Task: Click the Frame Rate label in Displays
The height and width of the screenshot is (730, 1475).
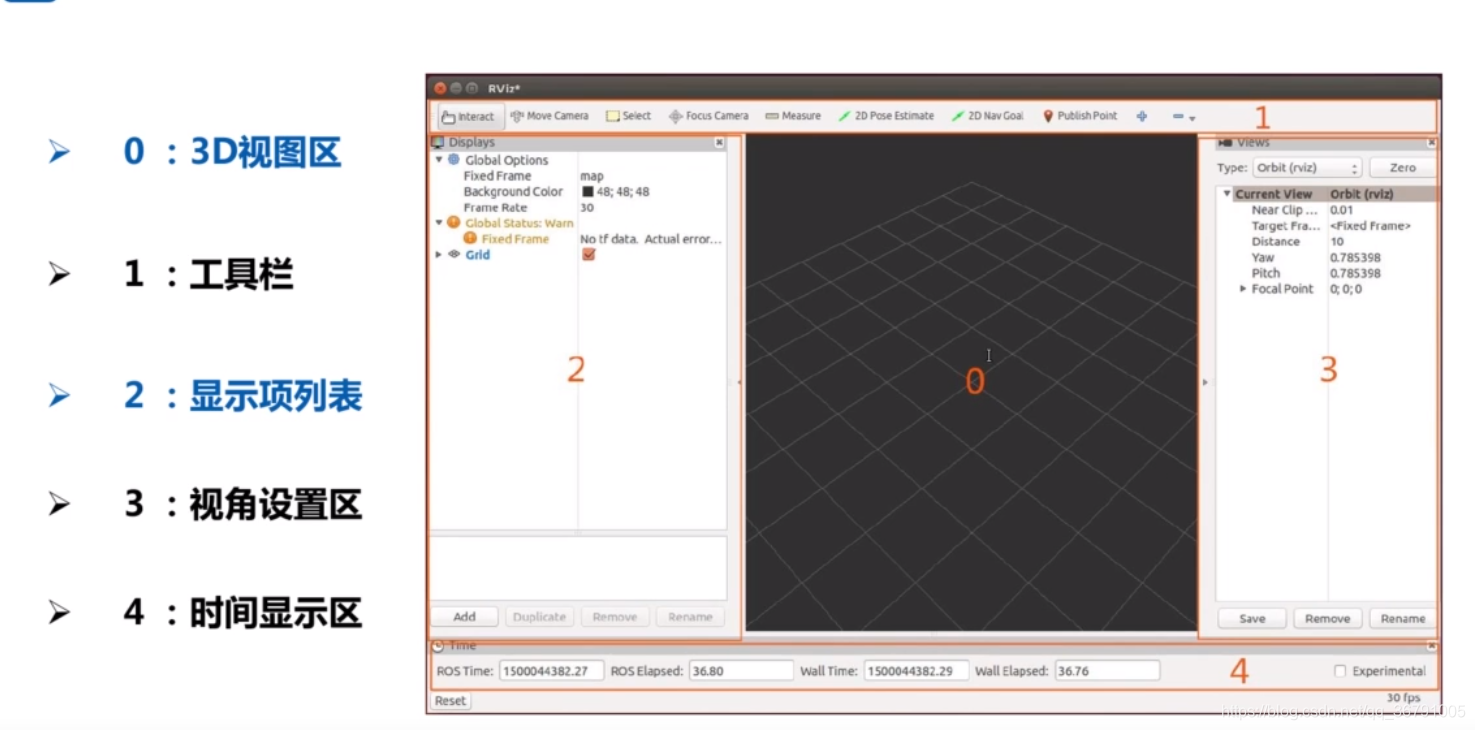Action: click(x=495, y=208)
